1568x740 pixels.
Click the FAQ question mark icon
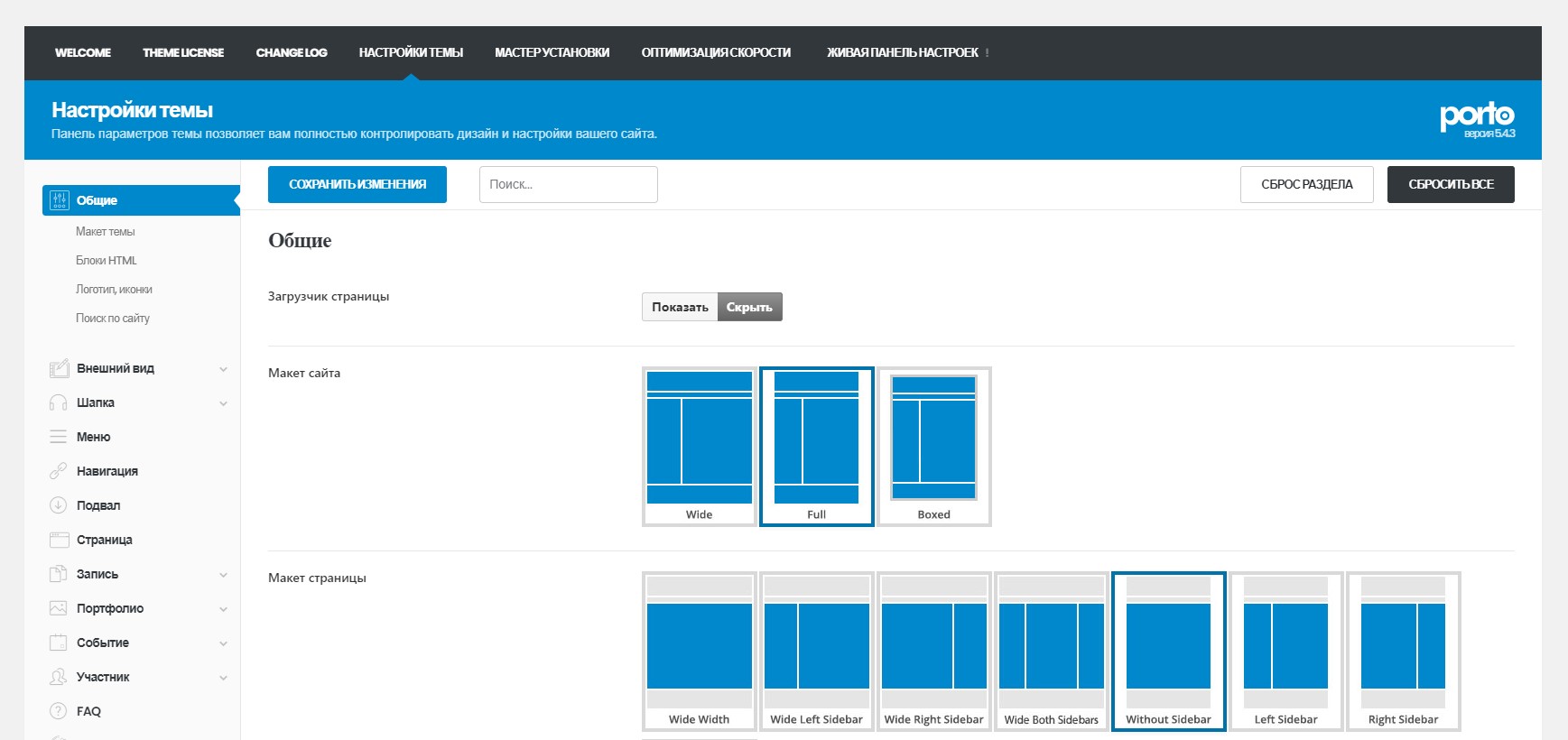click(x=59, y=711)
